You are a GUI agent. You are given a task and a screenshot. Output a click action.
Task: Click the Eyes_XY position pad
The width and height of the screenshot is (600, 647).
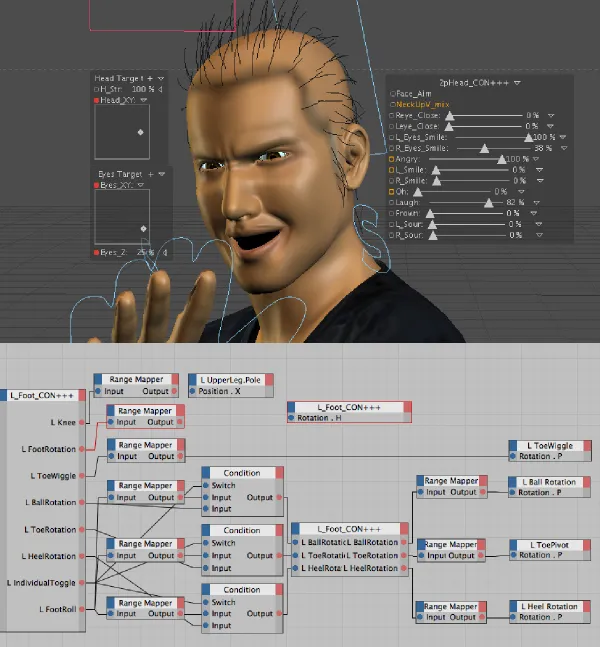click(122, 217)
